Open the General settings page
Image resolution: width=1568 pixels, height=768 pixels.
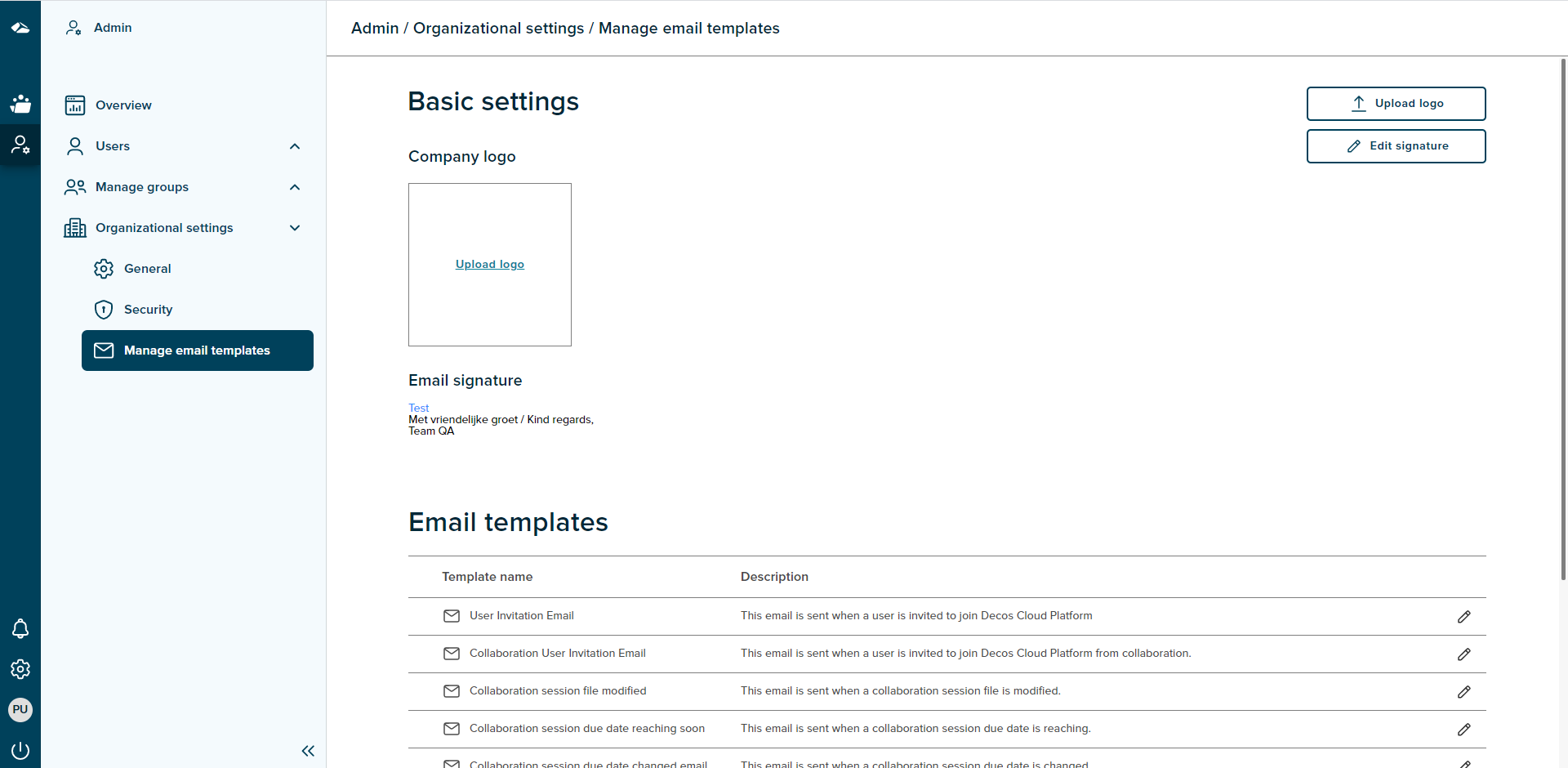coord(147,269)
